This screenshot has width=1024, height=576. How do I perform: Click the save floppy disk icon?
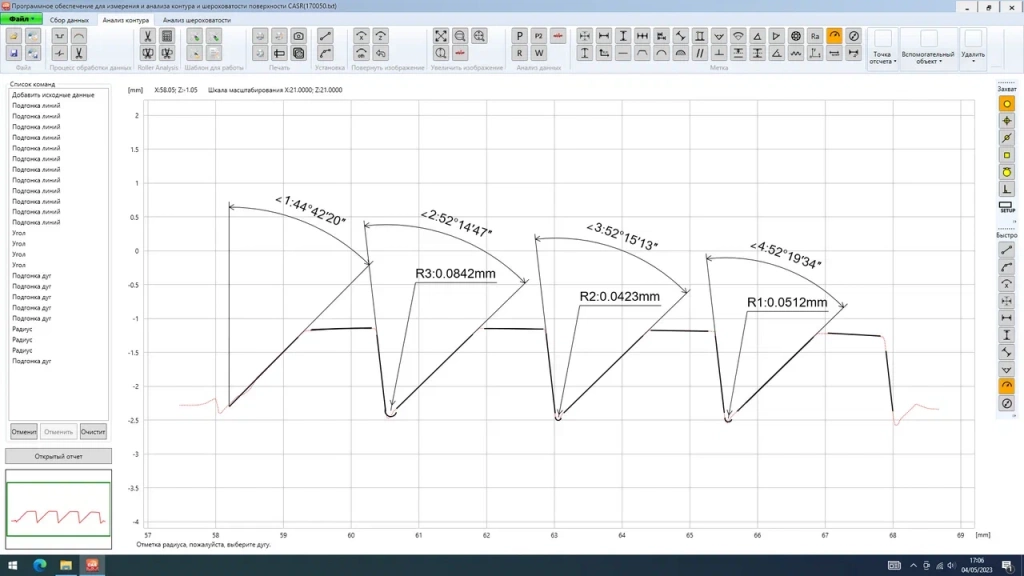click(14, 52)
